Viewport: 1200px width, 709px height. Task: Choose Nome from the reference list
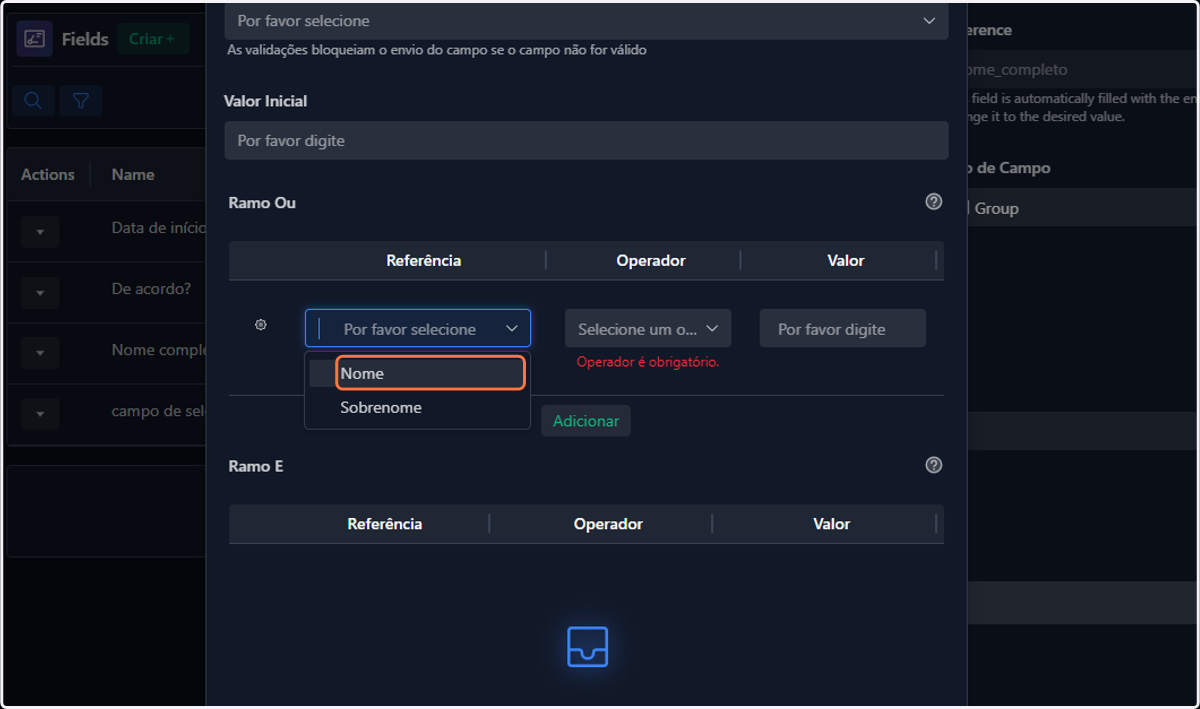click(x=430, y=373)
